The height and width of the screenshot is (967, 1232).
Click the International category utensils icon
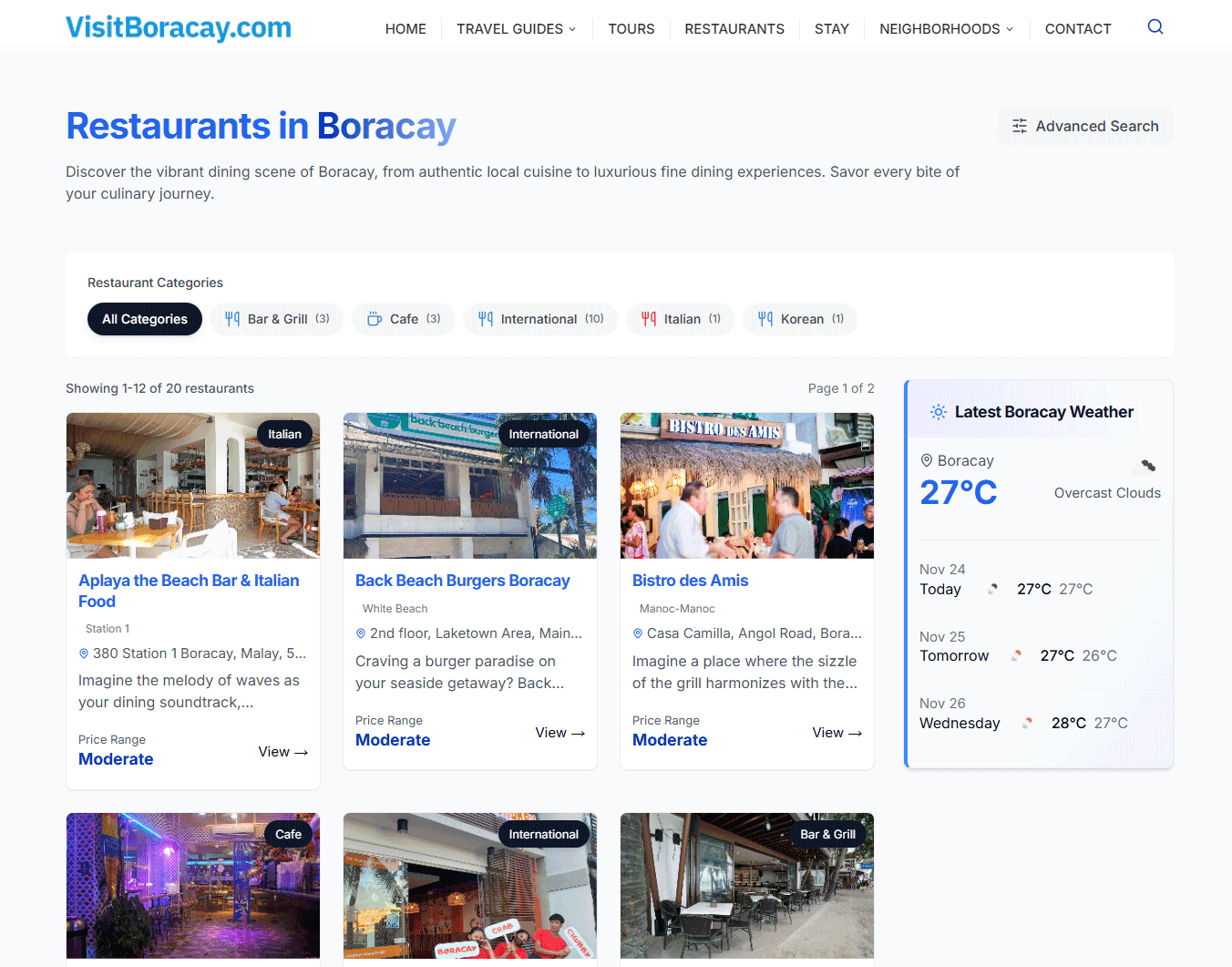486,319
